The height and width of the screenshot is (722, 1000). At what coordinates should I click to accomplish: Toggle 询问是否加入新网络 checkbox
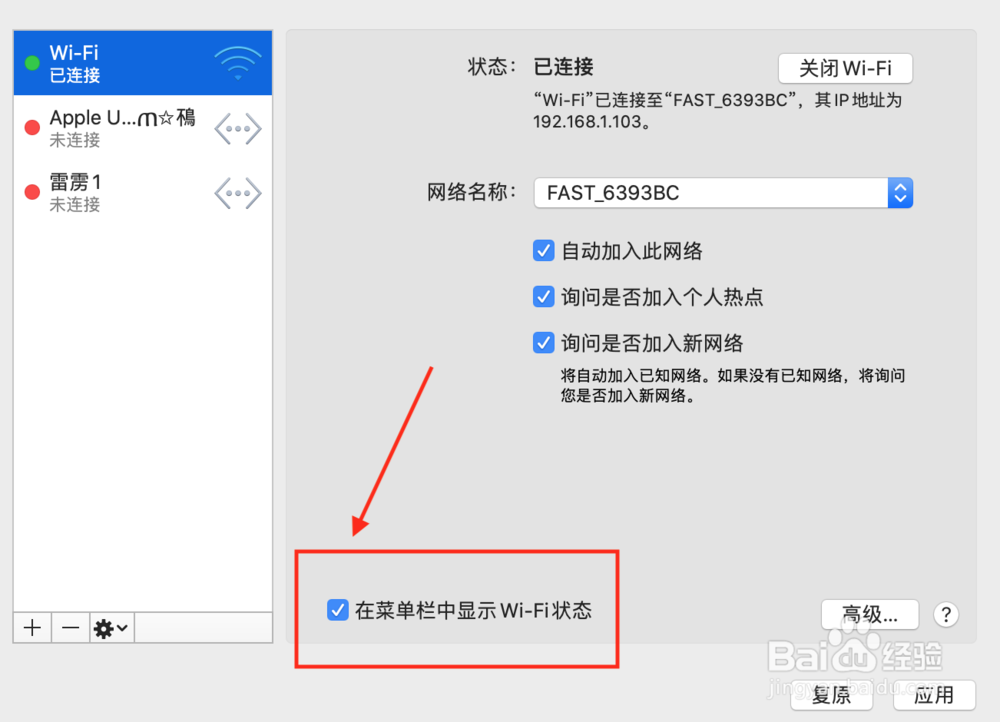tap(543, 343)
